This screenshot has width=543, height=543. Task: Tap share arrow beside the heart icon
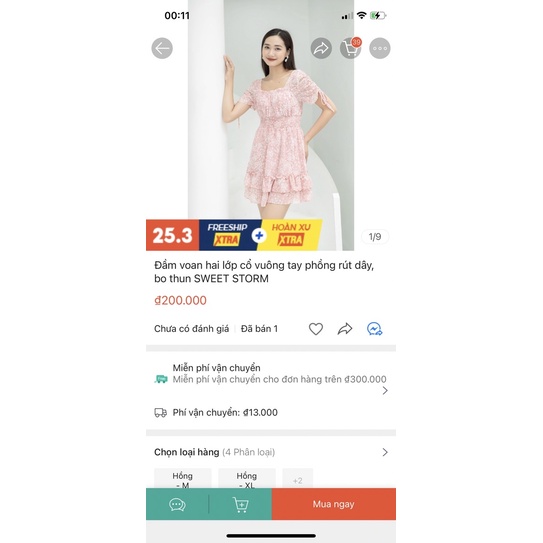(x=345, y=329)
